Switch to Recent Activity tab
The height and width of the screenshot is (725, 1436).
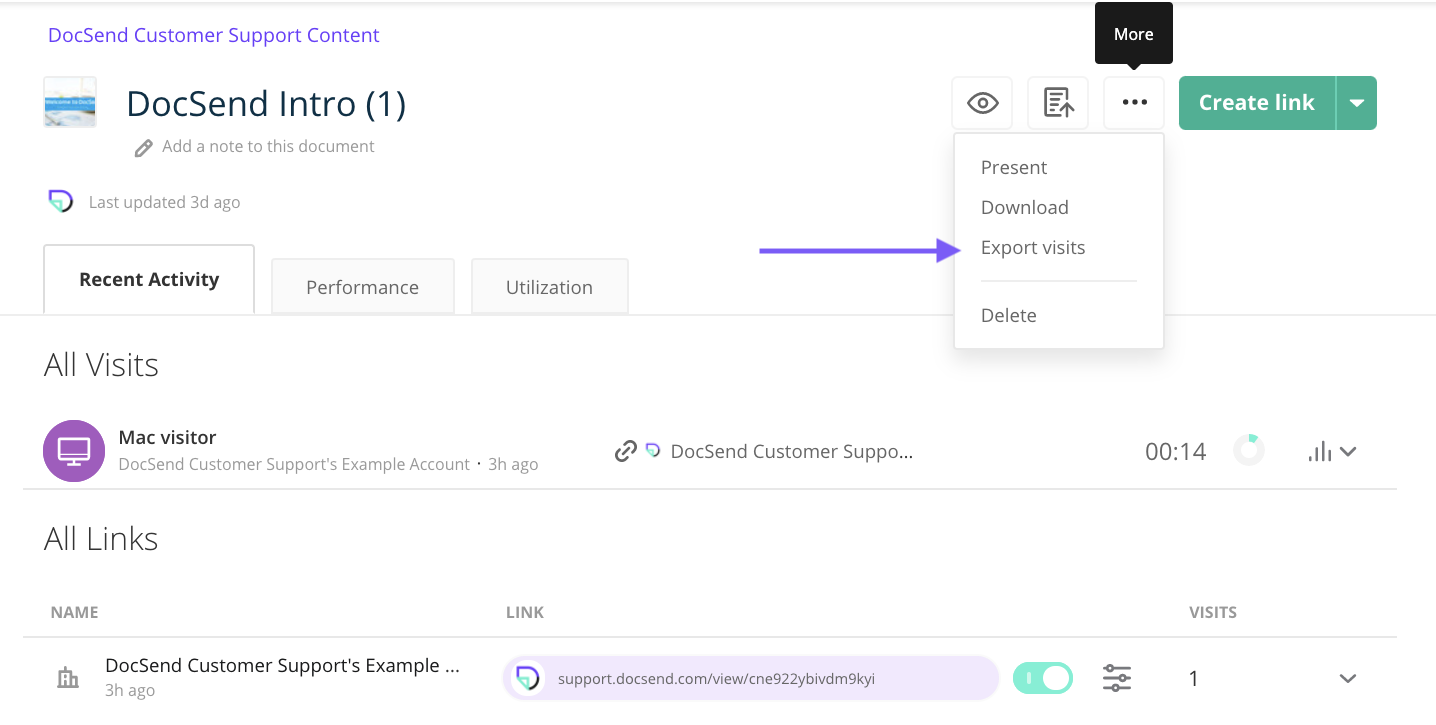[149, 279]
